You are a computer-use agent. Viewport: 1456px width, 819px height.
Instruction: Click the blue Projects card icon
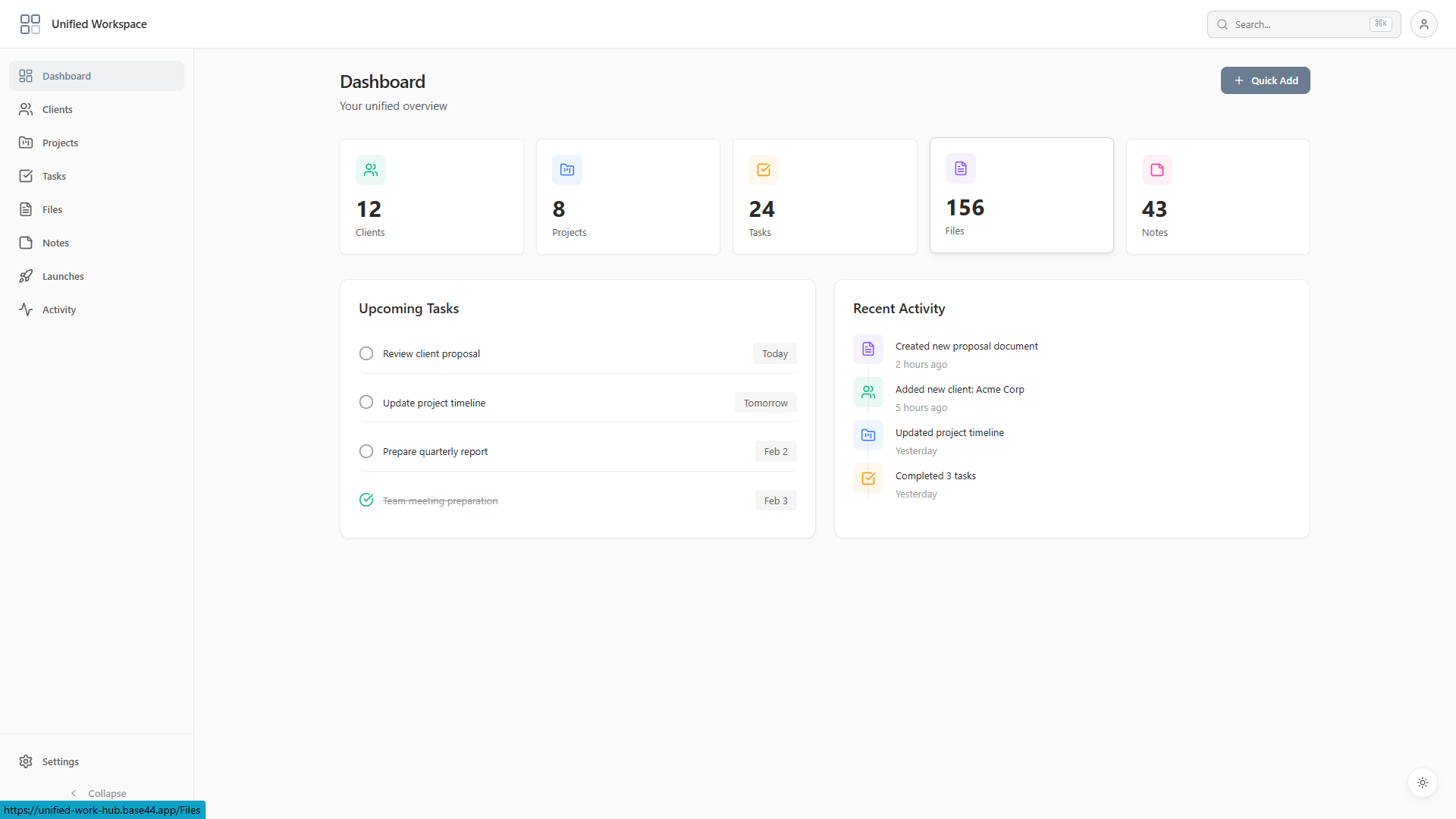[567, 170]
